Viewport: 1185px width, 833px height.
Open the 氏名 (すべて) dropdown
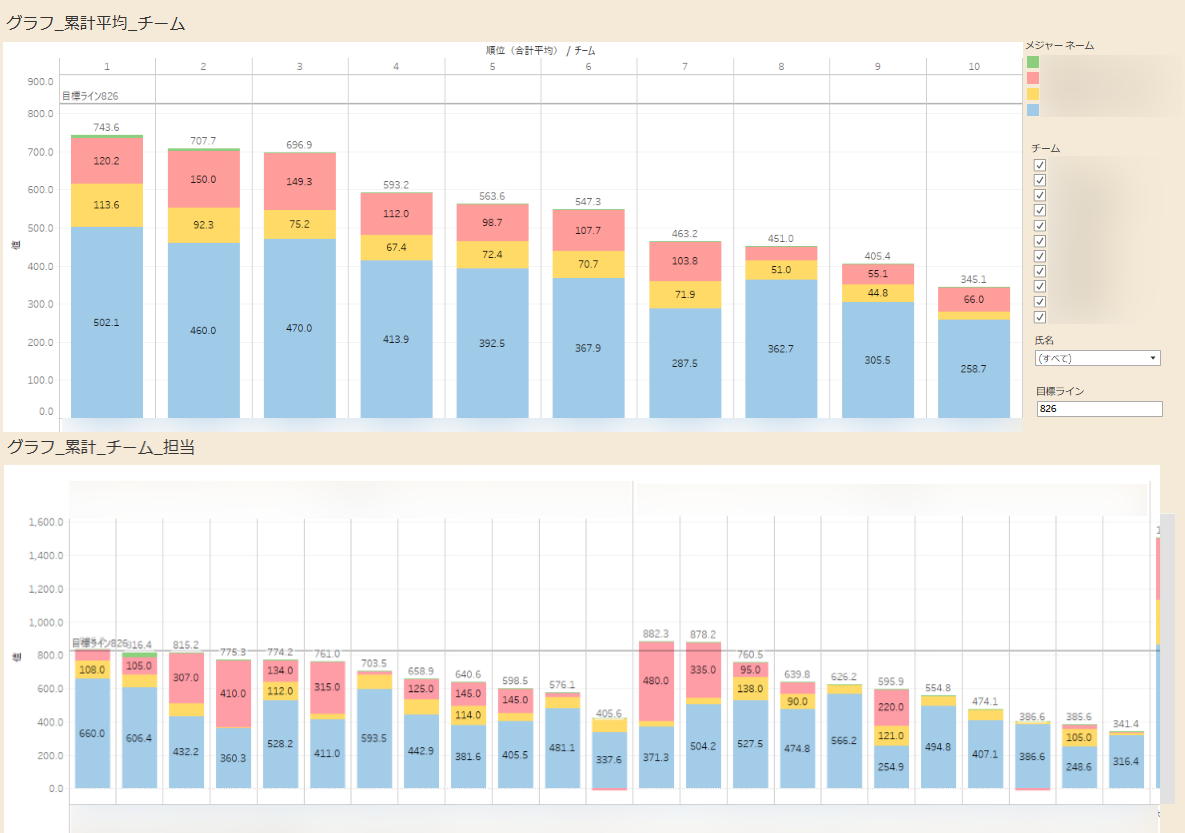pos(1097,358)
